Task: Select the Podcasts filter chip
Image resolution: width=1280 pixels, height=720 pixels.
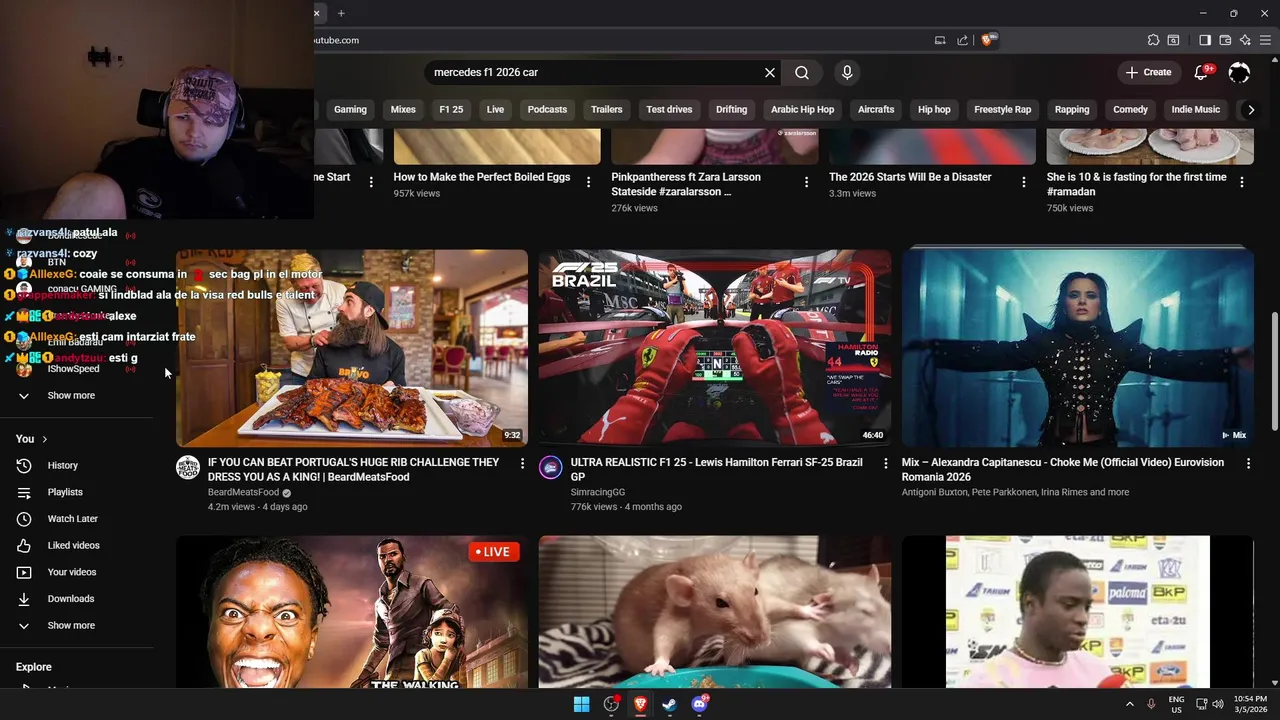Action: 547,109
